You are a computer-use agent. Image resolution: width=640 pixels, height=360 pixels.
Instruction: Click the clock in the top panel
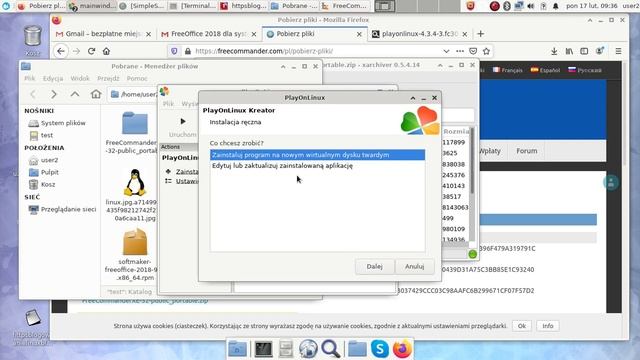pyautogui.click(x=591, y=6)
